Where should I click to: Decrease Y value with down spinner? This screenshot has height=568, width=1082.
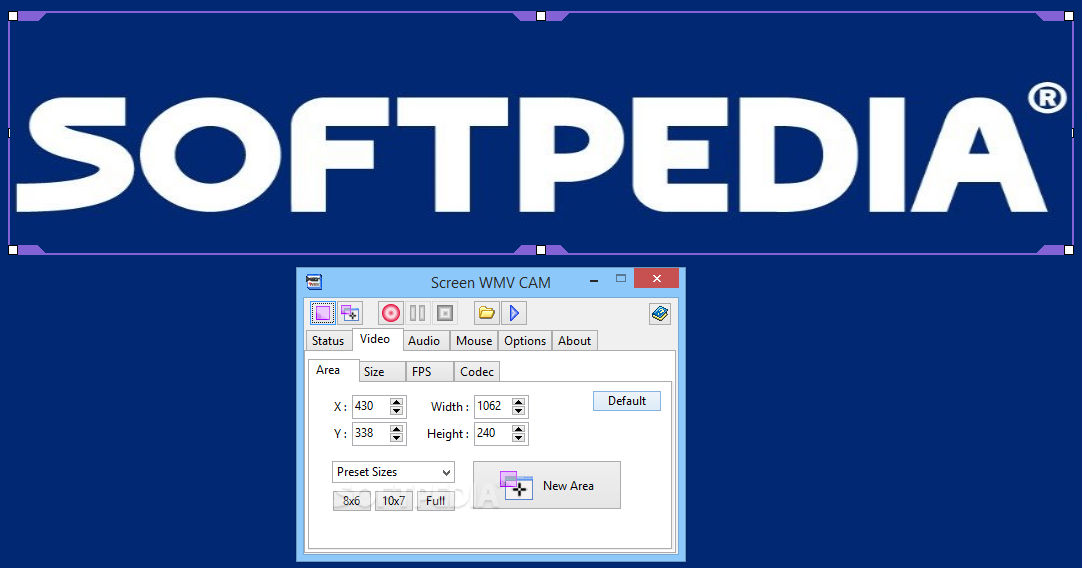396,438
